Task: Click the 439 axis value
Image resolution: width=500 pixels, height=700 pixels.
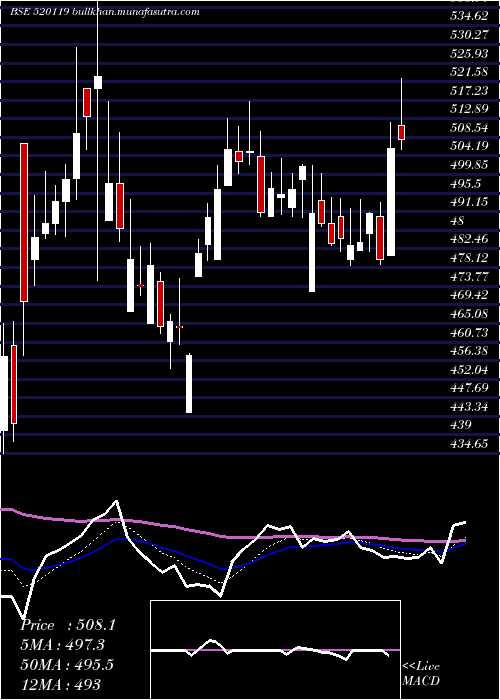Action: (461, 425)
